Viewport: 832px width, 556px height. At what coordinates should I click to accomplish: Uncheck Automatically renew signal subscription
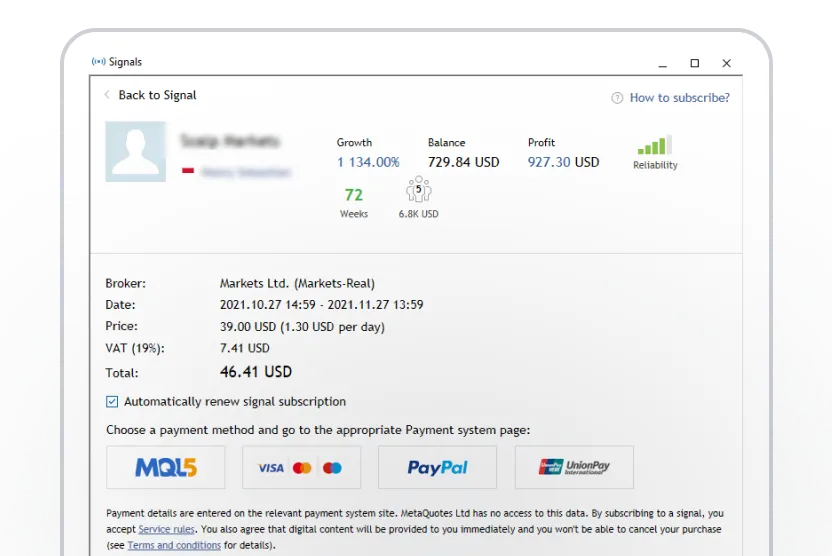112,402
